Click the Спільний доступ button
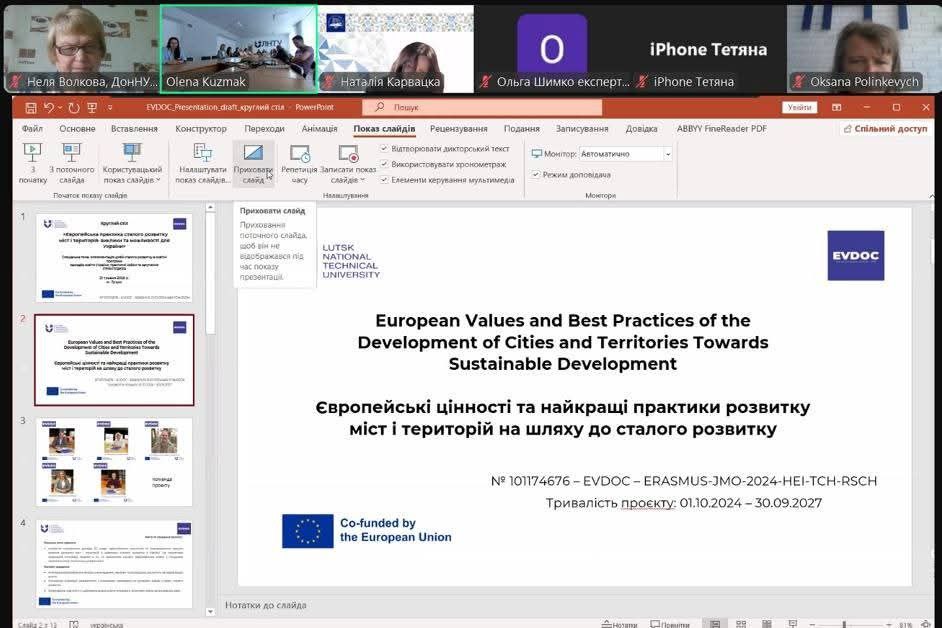The image size is (942, 628). click(x=885, y=129)
